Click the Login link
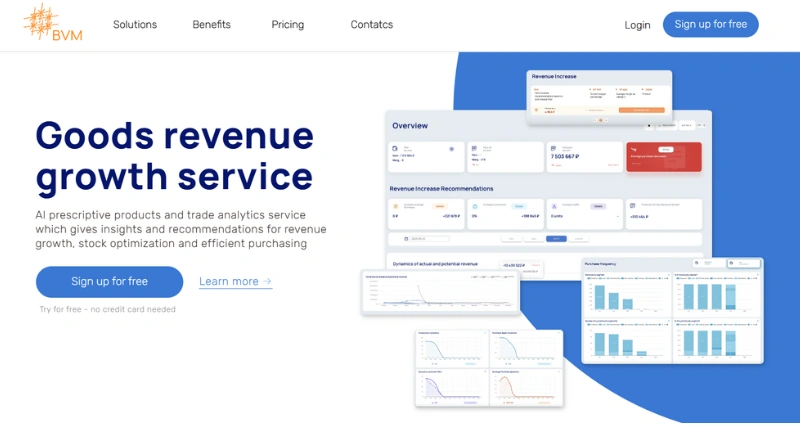 click(x=637, y=25)
